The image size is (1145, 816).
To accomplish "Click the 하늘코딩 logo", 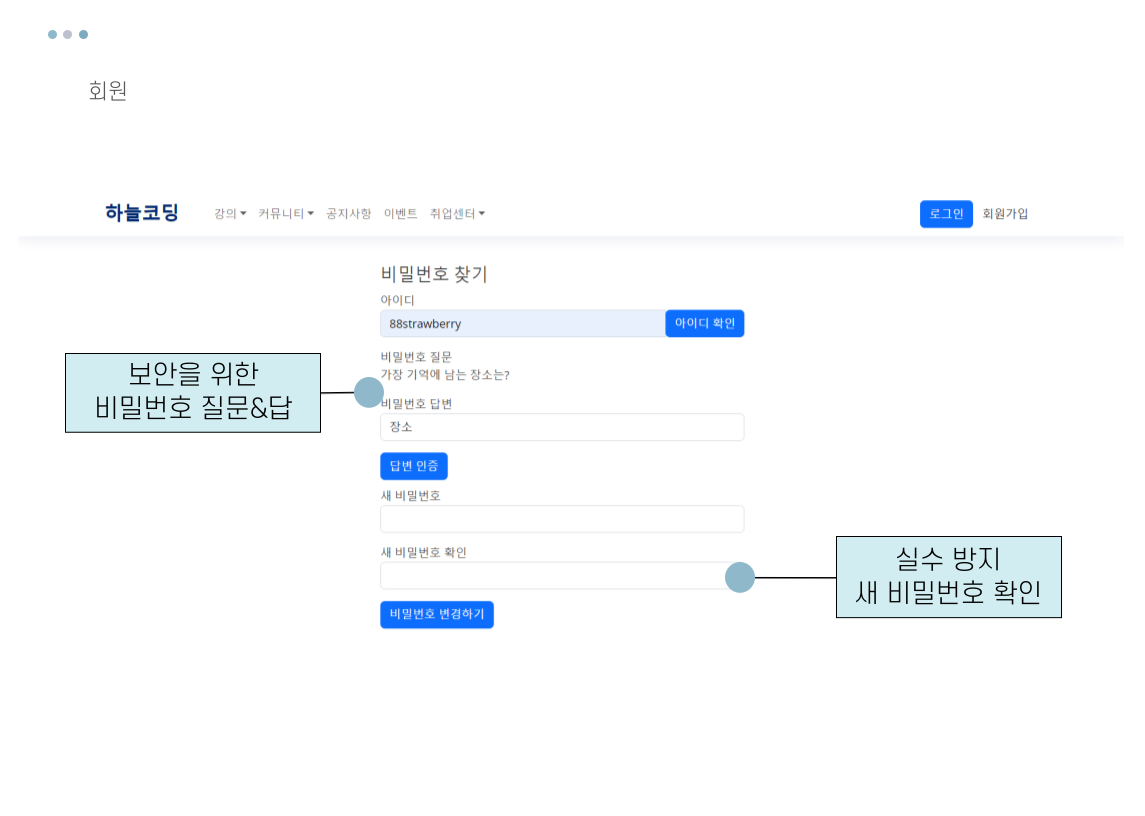I will point(141,212).
